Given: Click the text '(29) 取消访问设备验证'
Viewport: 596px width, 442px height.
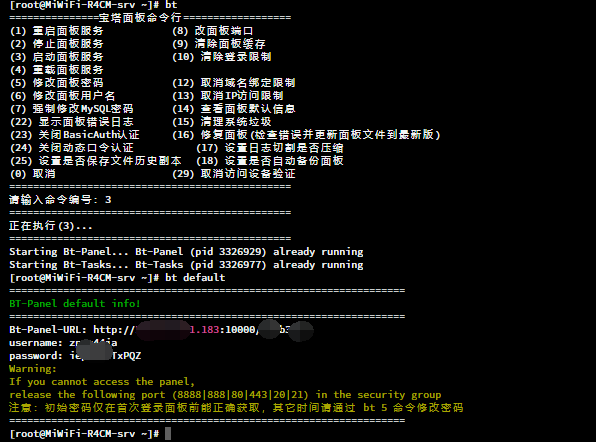Looking at the screenshot, I should click(234, 174).
